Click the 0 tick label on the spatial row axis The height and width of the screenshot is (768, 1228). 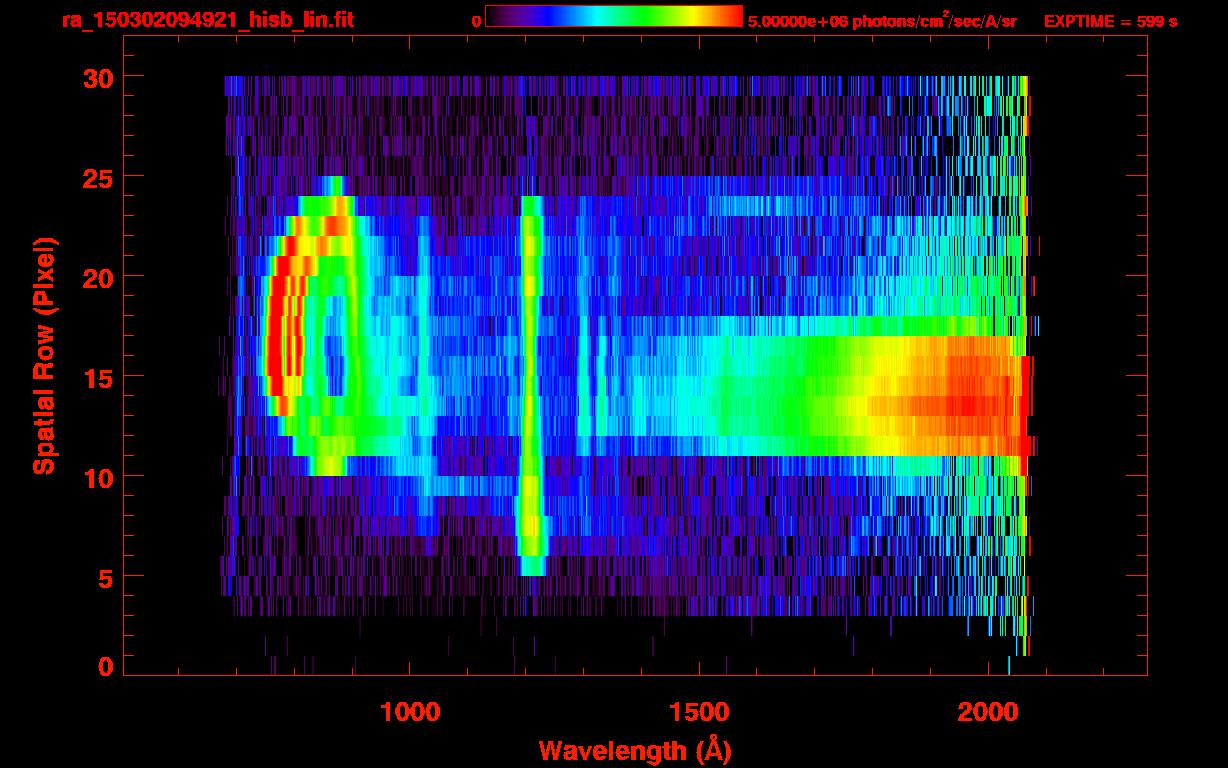point(106,667)
